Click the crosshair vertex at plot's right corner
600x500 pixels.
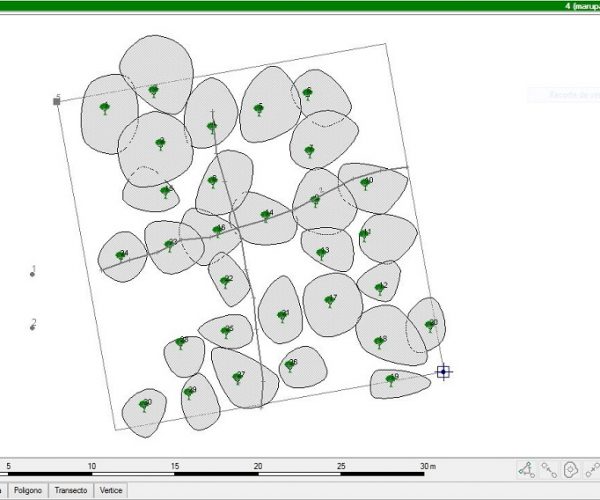point(444,372)
